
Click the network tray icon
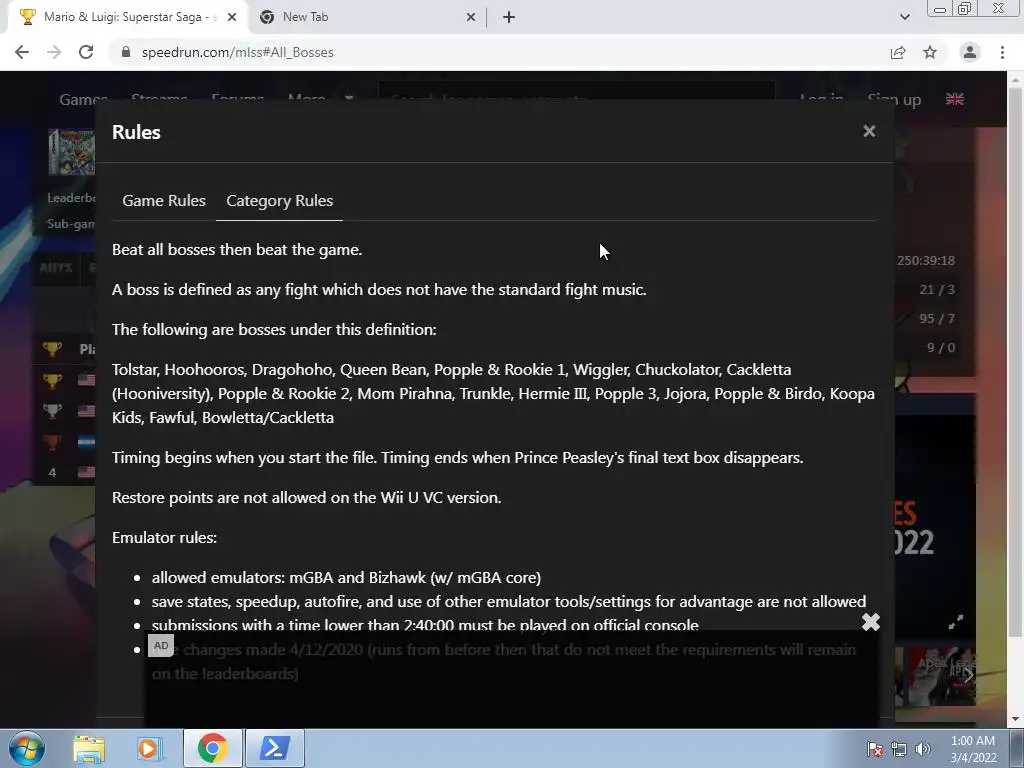(x=899, y=748)
